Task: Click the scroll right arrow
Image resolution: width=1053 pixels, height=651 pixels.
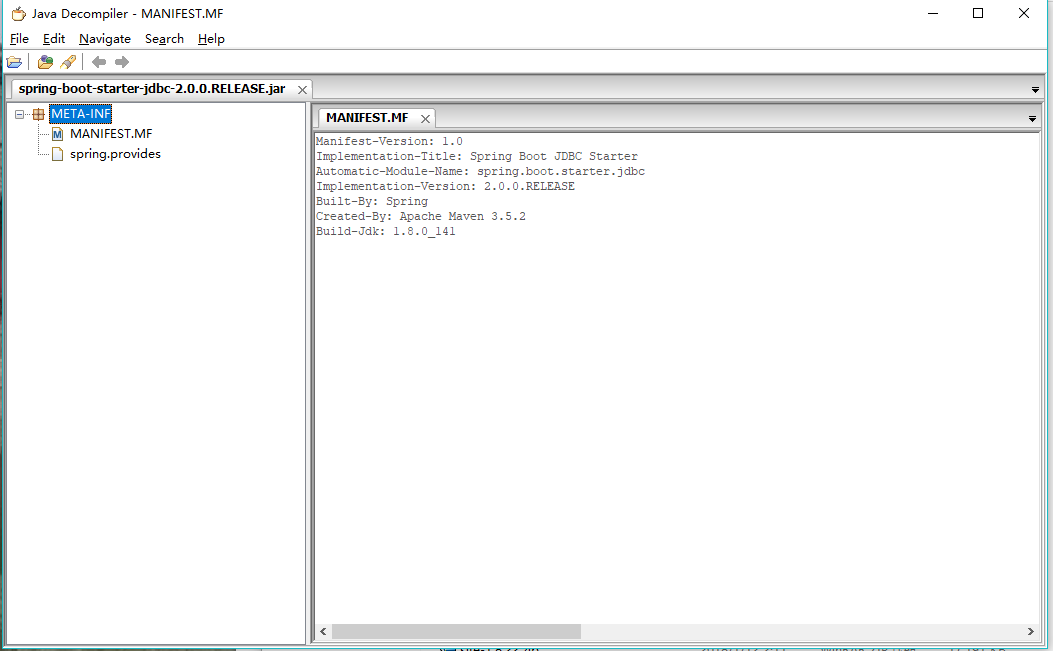Action: coord(1031,632)
